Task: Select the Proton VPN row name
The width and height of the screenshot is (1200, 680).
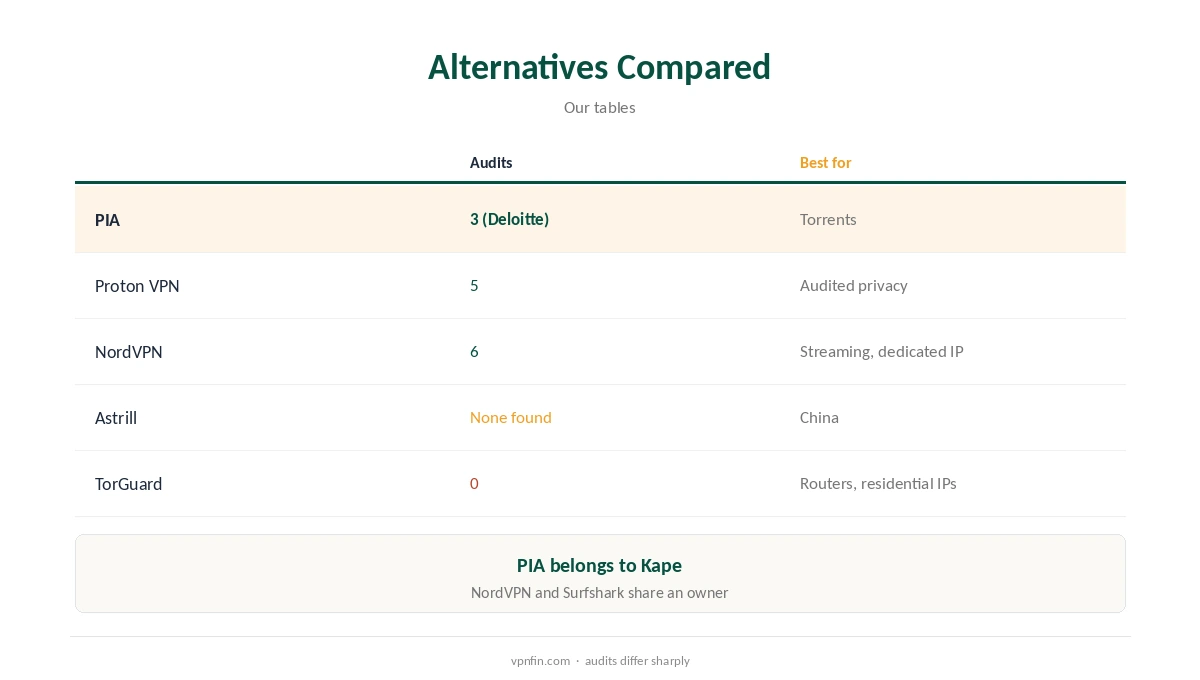Action: tap(137, 286)
